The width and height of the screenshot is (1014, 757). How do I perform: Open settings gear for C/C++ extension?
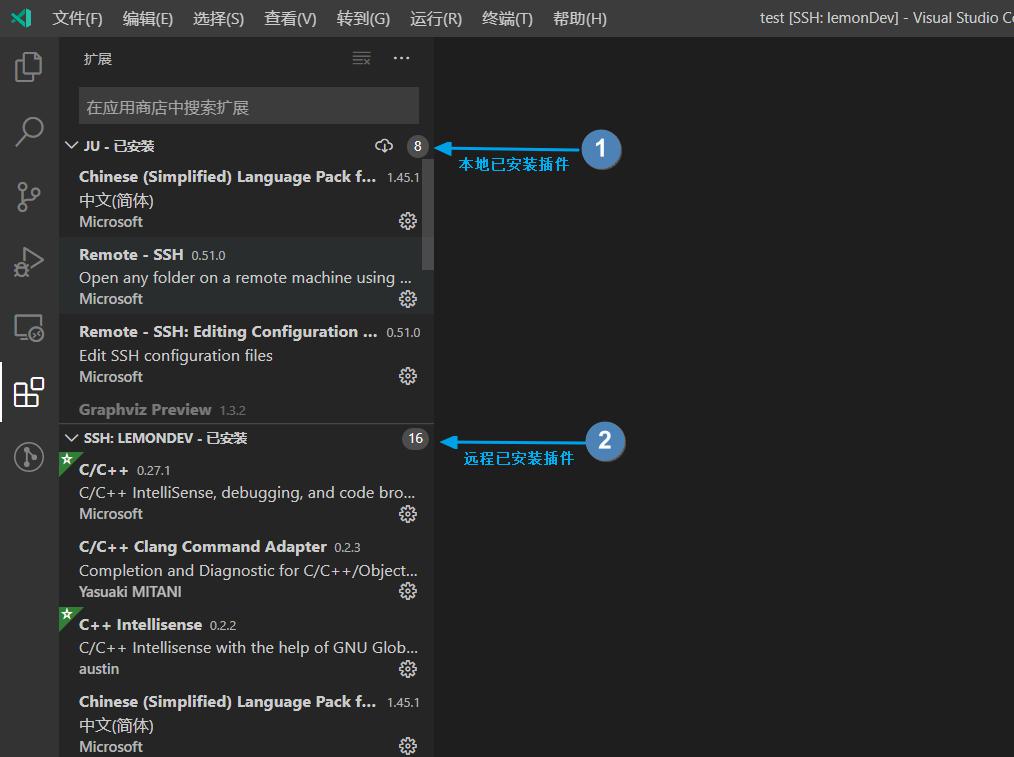click(x=407, y=514)
